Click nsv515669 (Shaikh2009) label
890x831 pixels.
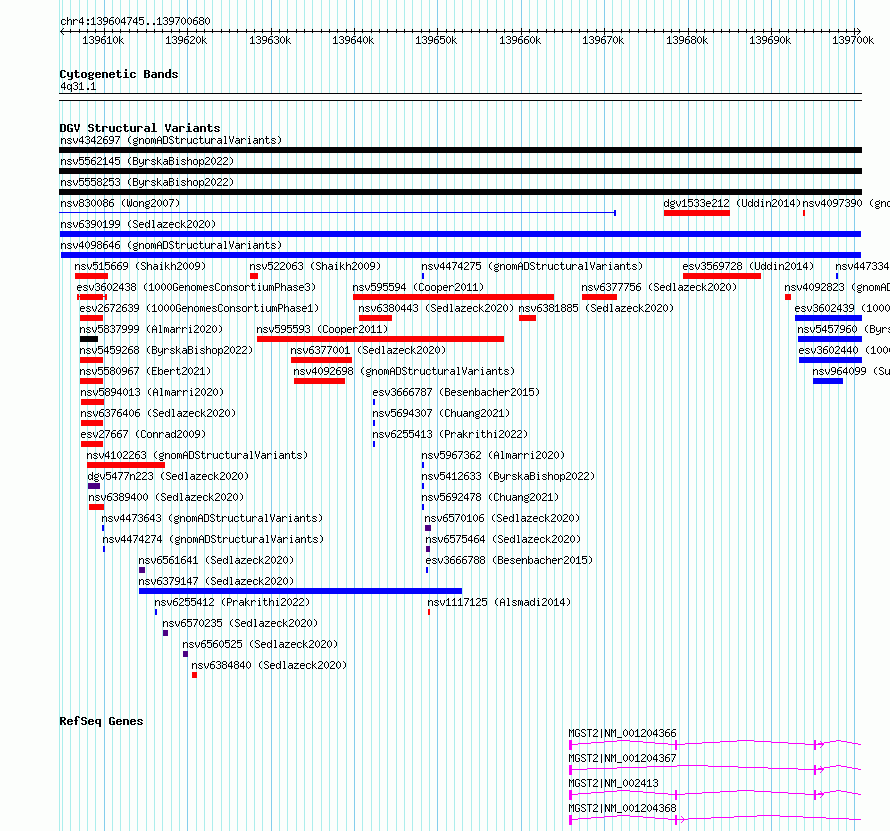click(x=140, y=266)
